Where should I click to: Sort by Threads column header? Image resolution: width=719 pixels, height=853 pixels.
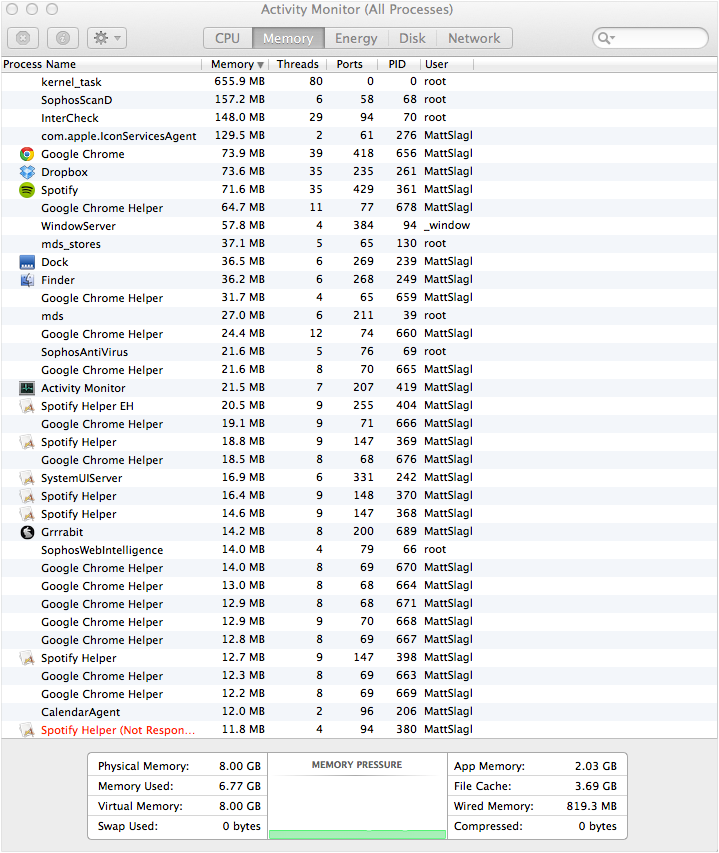pos(297,64)
